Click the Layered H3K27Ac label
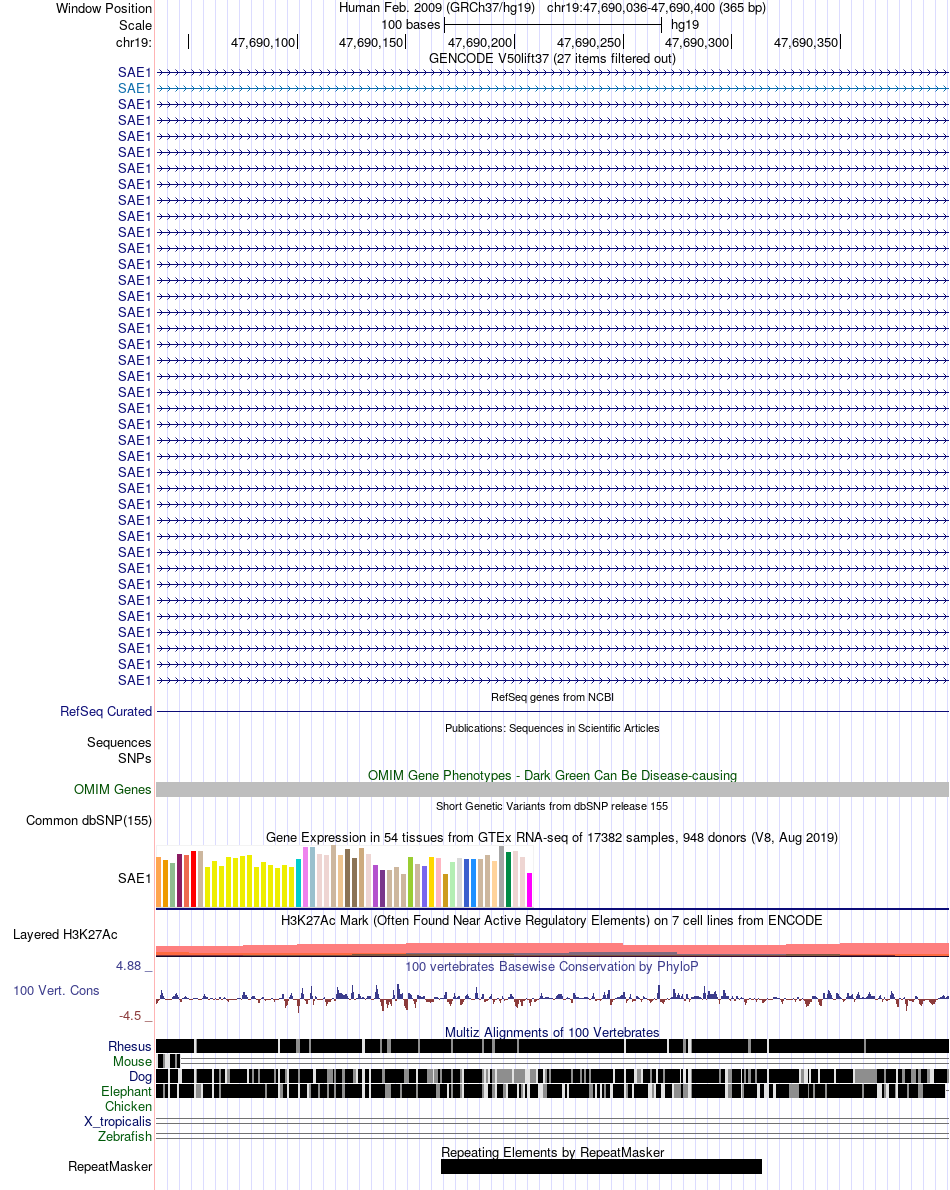This screenshot has width=950, height=1190. [65, 934]
